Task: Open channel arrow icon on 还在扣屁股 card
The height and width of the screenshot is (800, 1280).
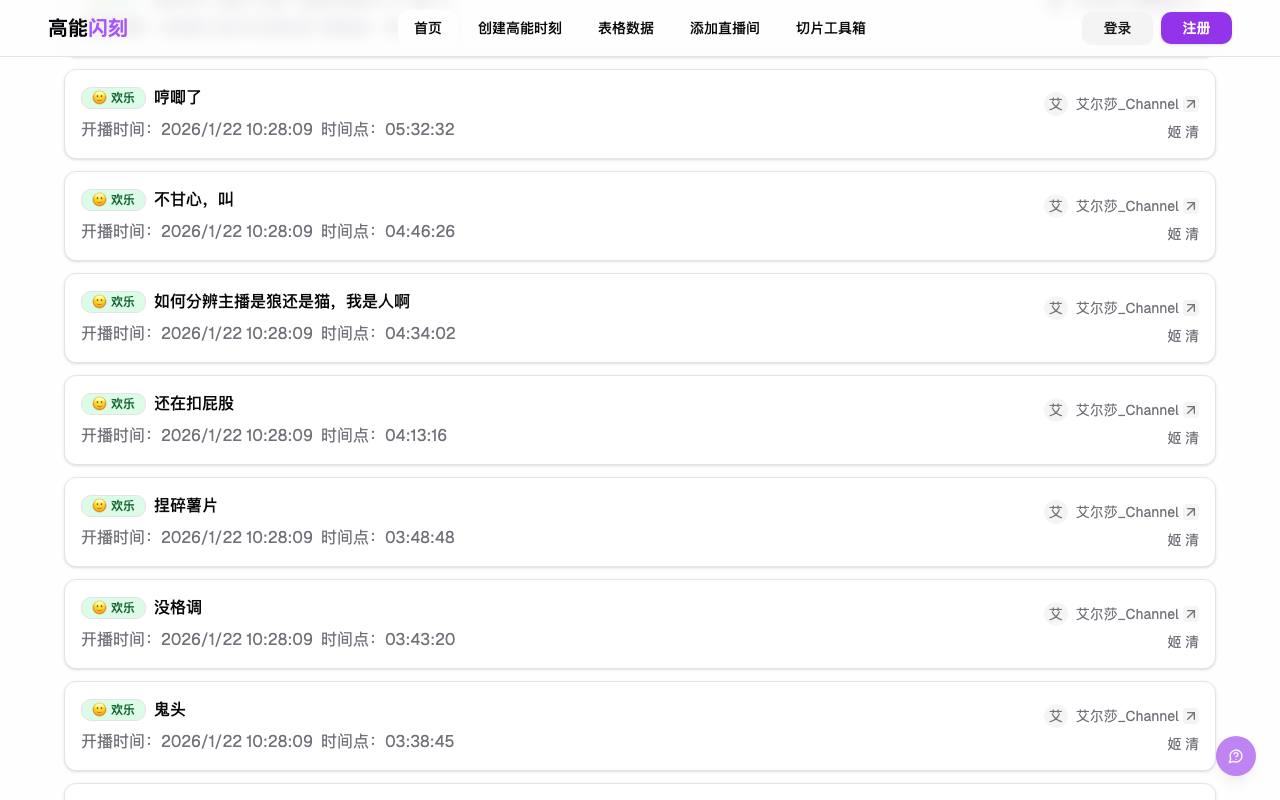Action: tap(1191, 410)
